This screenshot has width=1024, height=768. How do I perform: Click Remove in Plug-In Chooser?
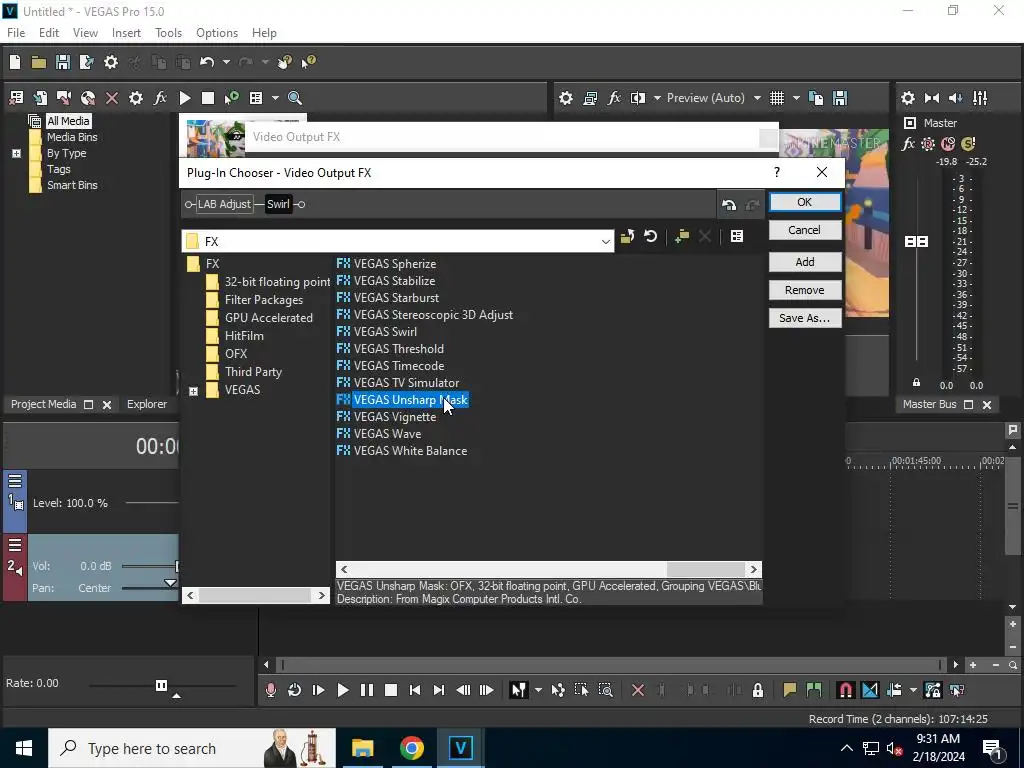coord(805,290)
